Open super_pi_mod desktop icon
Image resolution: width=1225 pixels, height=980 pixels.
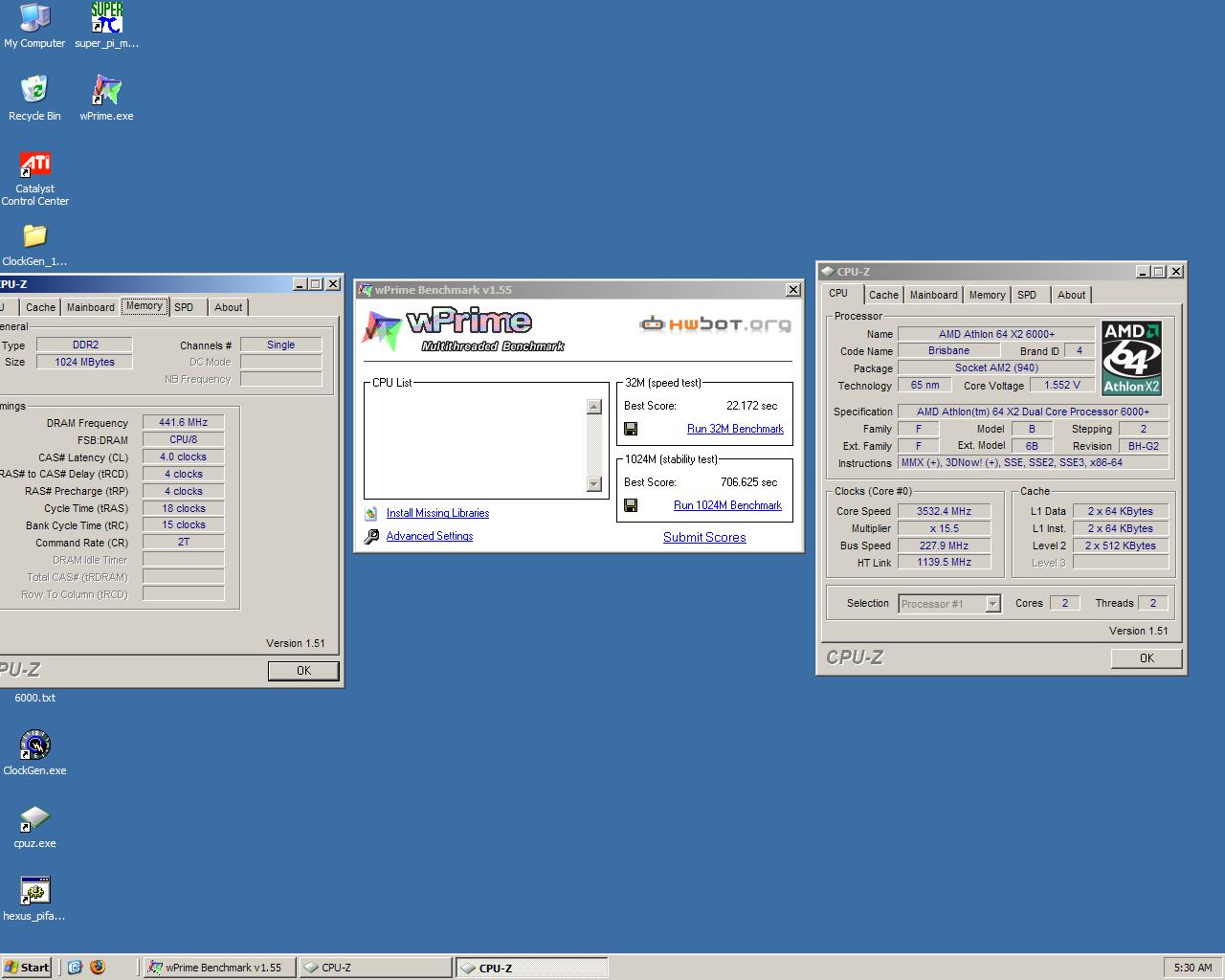(x=107, y=26)
